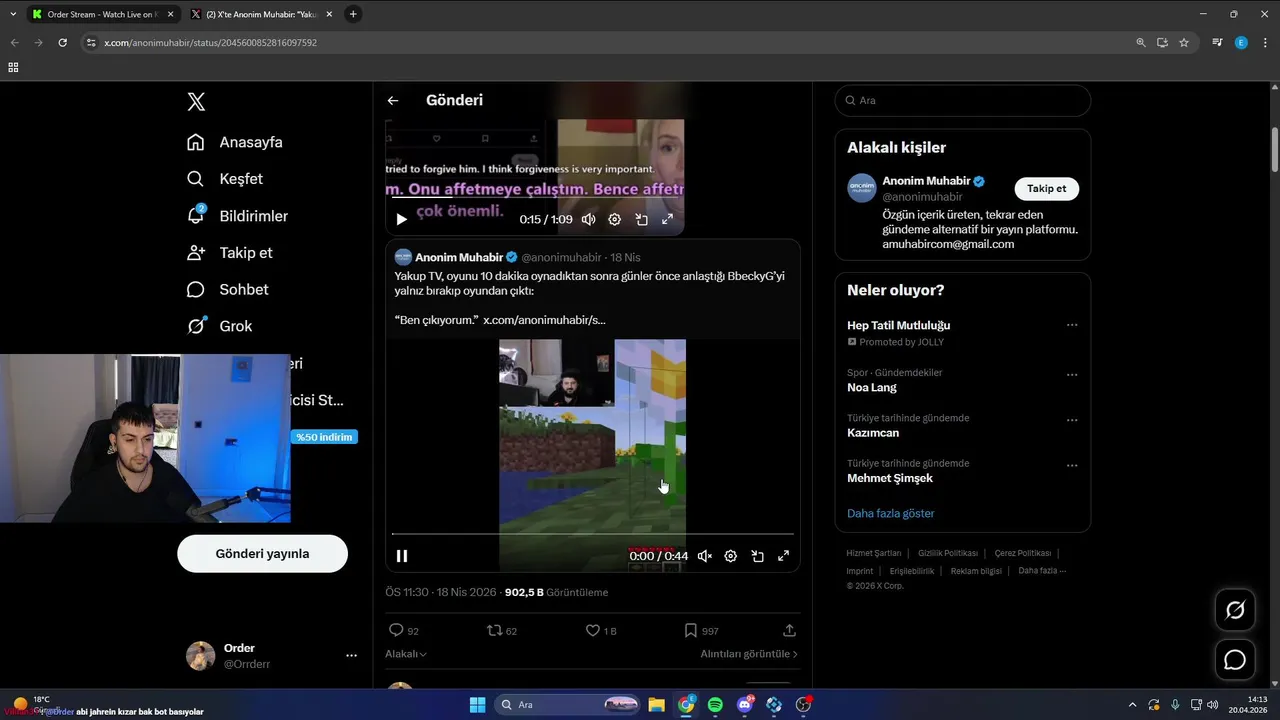This screenshot has width=1280, height=720.
Task: Play the upper video at 0:15
Action: [401, 219]
